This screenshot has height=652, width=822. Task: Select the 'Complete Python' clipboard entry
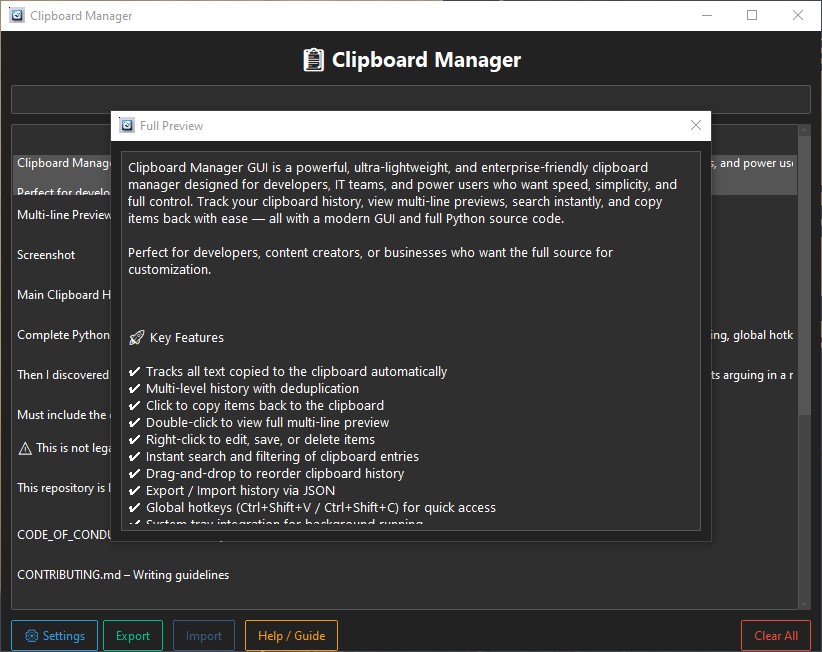click(x=63, y=335)
